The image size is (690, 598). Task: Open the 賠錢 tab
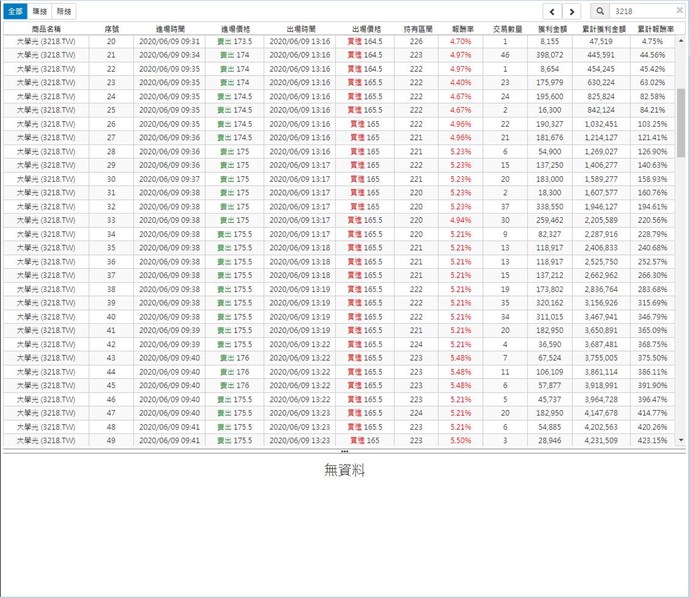click(x=64, y=10)
